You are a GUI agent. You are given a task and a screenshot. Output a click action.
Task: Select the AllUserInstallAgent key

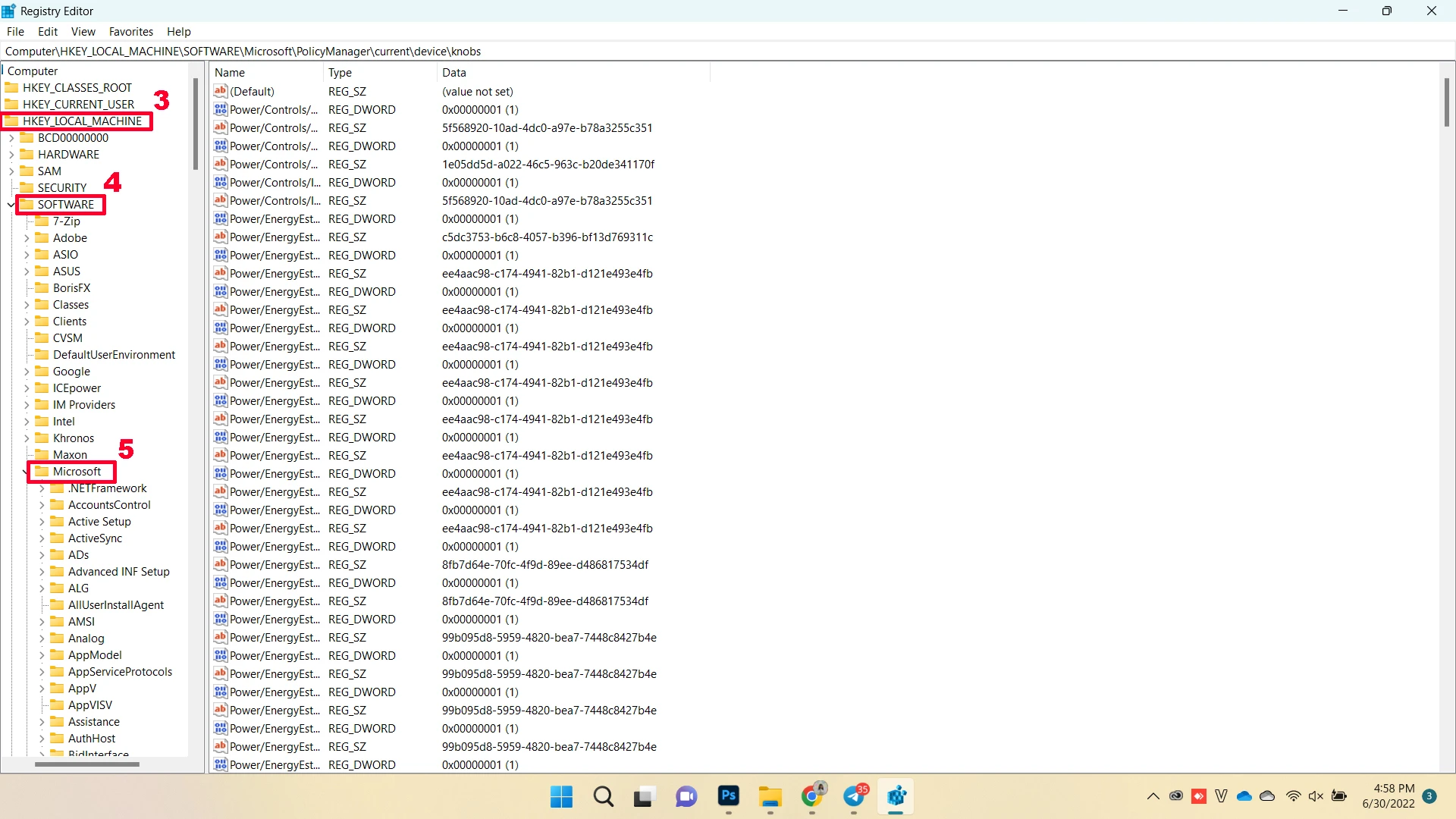tap(116, 604)
